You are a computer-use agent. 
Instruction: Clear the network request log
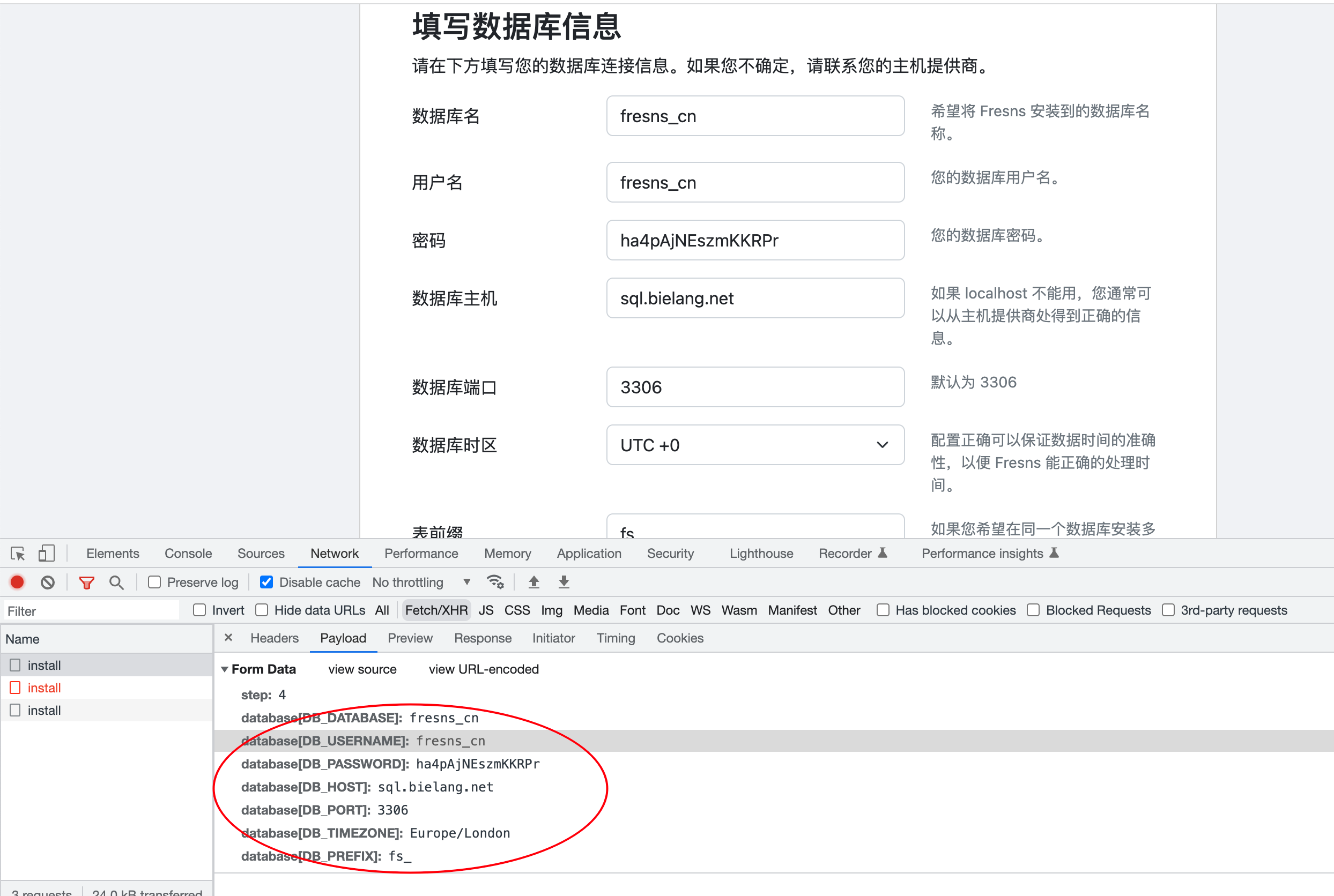[48, 582]
